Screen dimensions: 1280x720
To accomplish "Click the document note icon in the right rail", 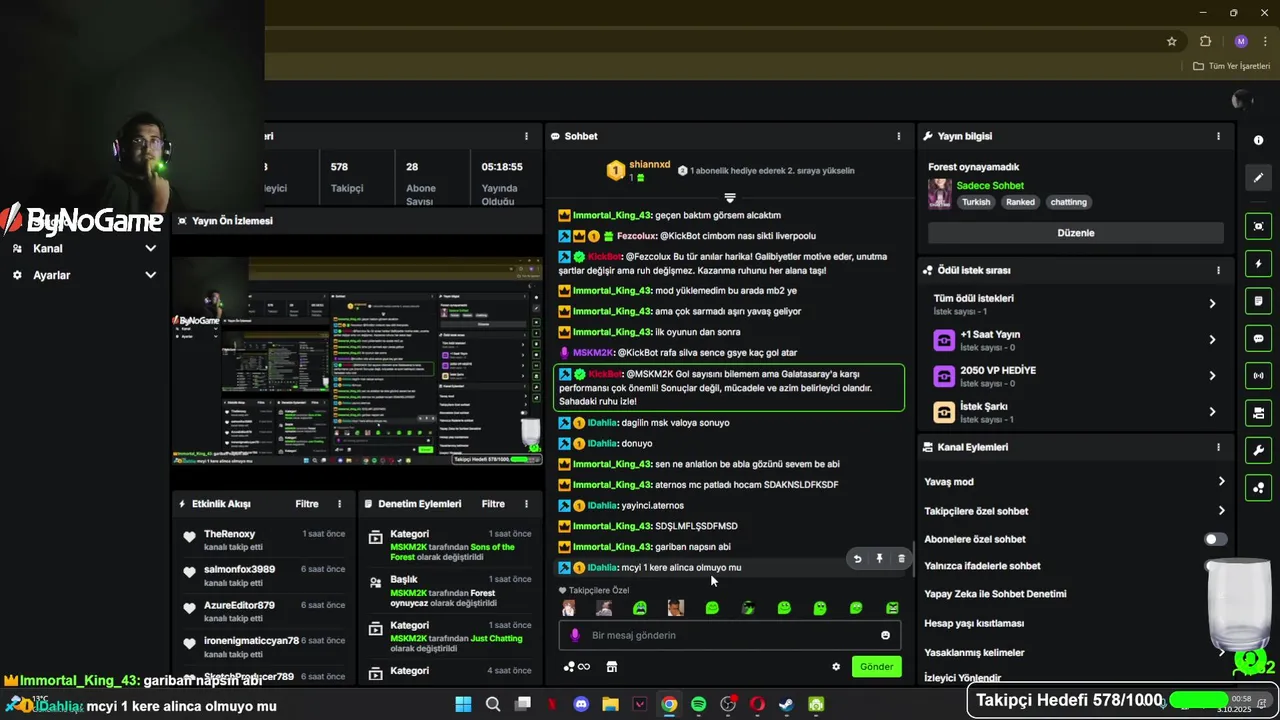I will pos(1258,301).
